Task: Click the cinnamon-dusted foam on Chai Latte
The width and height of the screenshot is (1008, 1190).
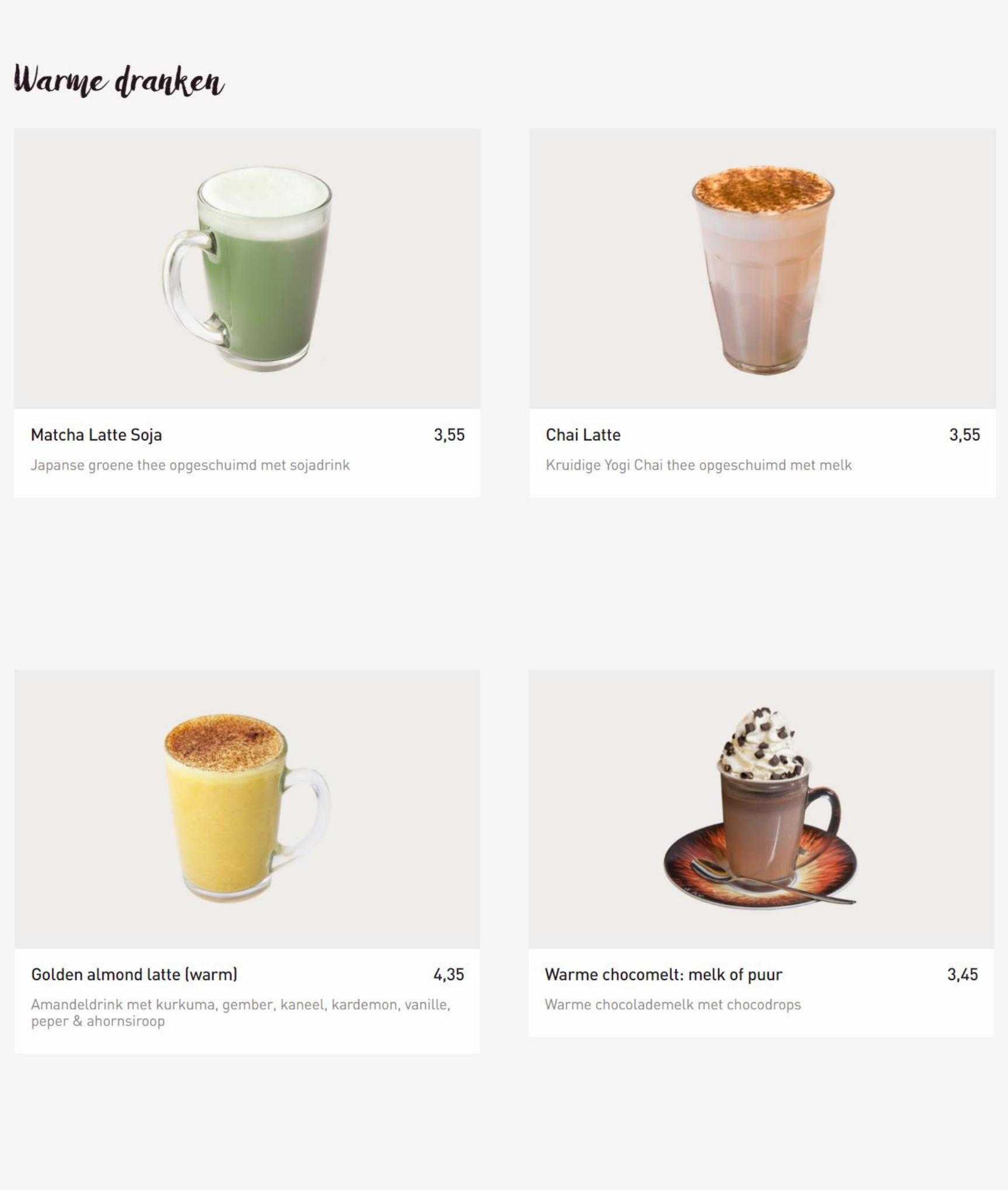Action: (763, 190)
